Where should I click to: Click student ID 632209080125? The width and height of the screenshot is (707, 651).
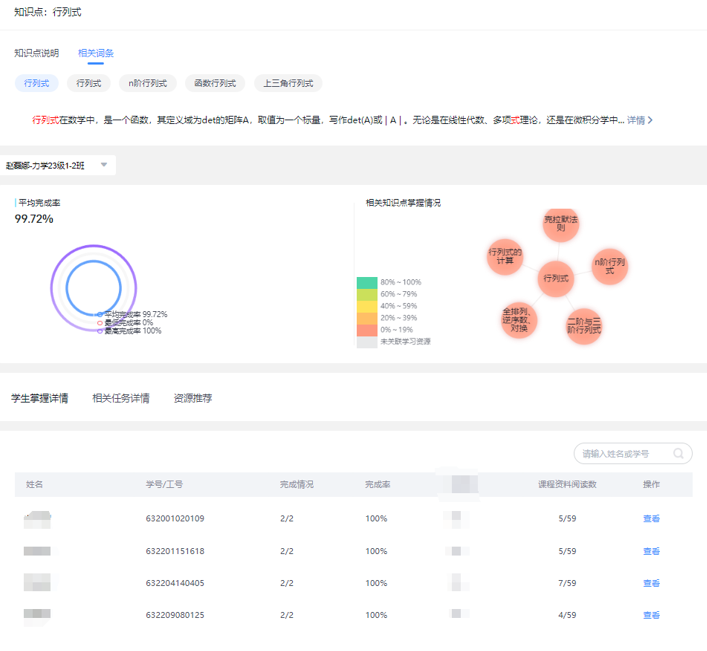pyautogui.click(x=175, y=615)
